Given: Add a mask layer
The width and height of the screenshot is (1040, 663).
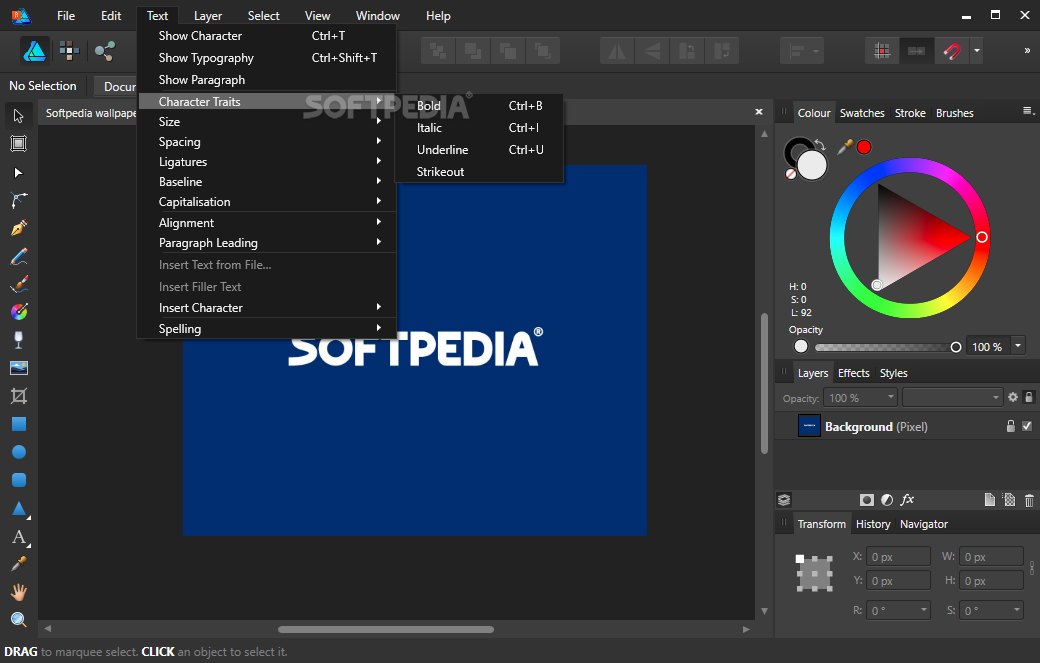Looking at the screenshot, I should tap(866, 500).
